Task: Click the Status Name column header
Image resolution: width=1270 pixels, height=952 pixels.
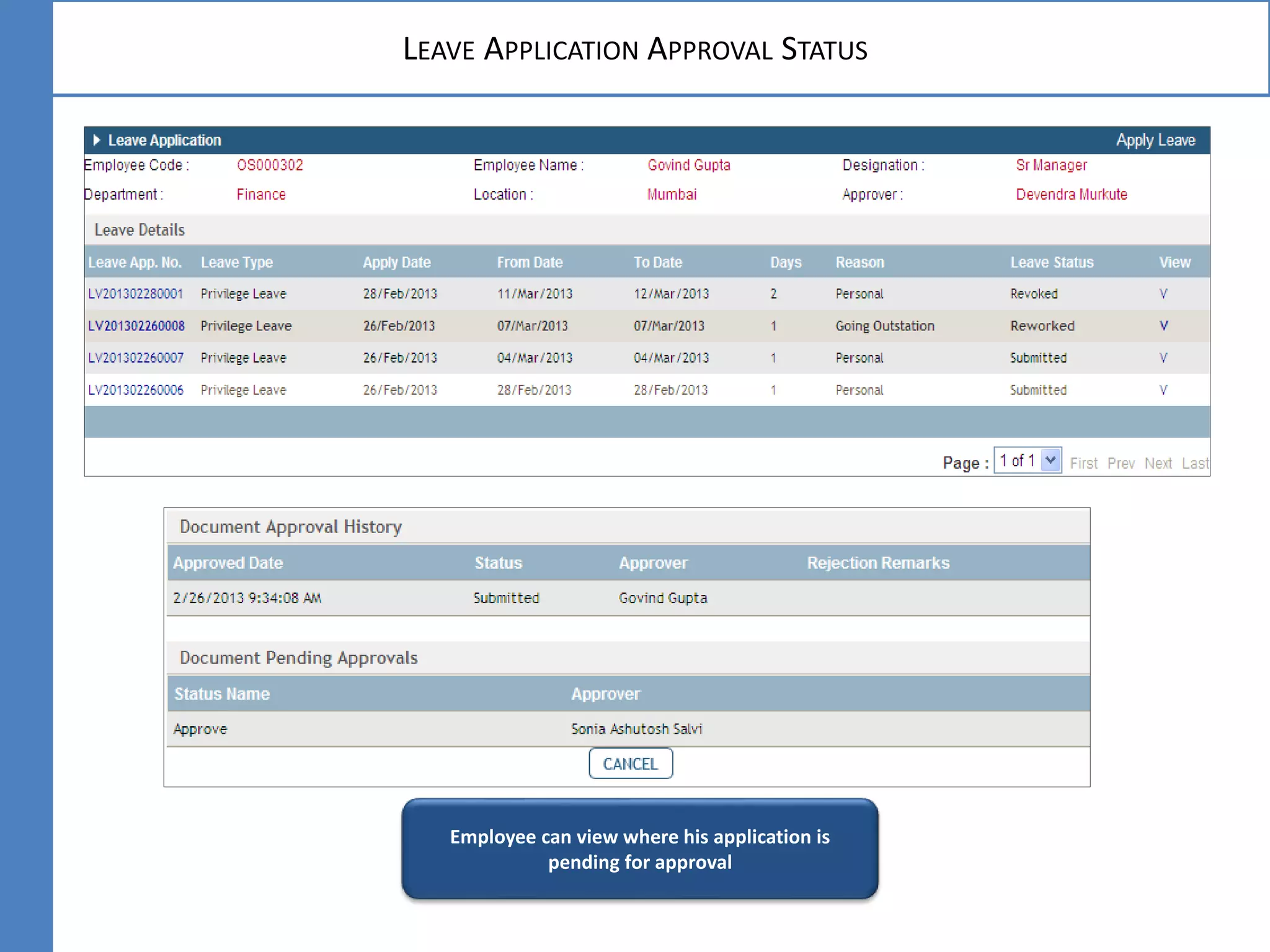Action: (x=222, y=694)
